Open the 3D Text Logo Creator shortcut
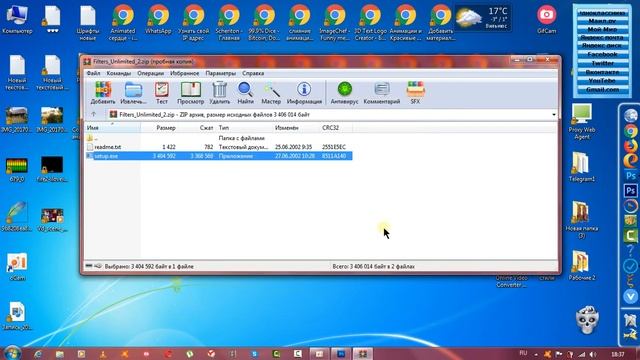This screenshot has width=640, height=360. (370, 23)
